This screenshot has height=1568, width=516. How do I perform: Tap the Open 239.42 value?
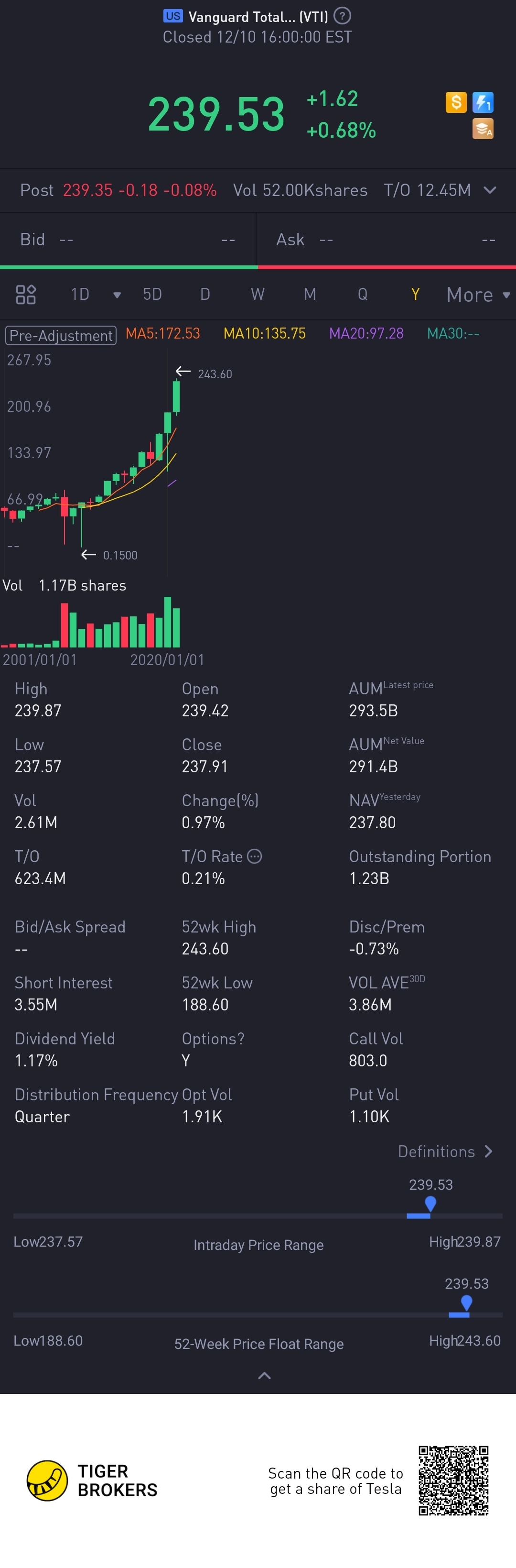pyautogui.click(x=205, y=711)
